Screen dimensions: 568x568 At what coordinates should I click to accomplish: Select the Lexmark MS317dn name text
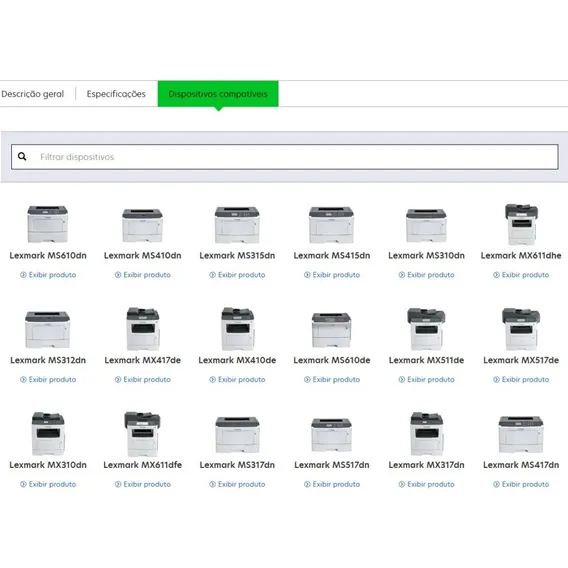click(237, 465)
